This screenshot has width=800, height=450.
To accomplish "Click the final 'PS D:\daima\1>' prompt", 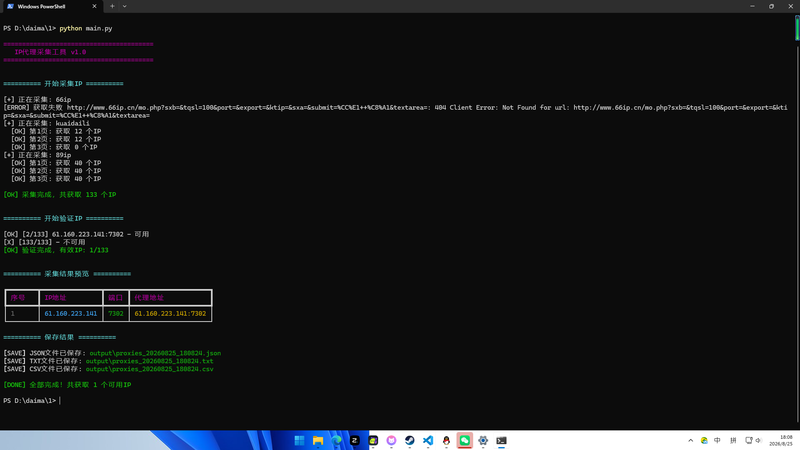I will 30,401.
